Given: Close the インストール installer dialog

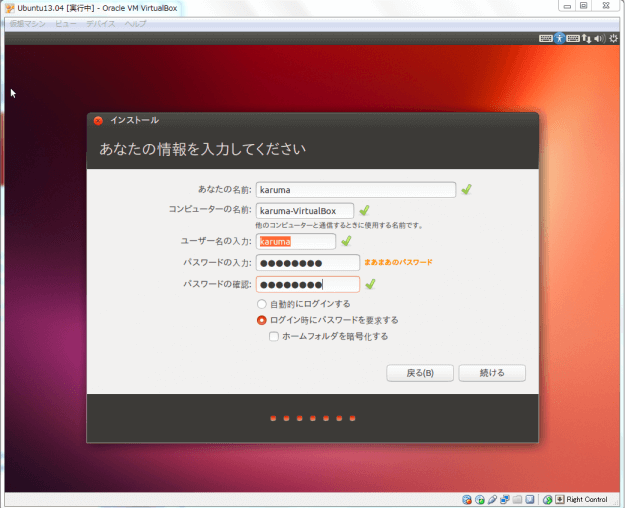Looking at the screenshot, I should tap(98, 121).
